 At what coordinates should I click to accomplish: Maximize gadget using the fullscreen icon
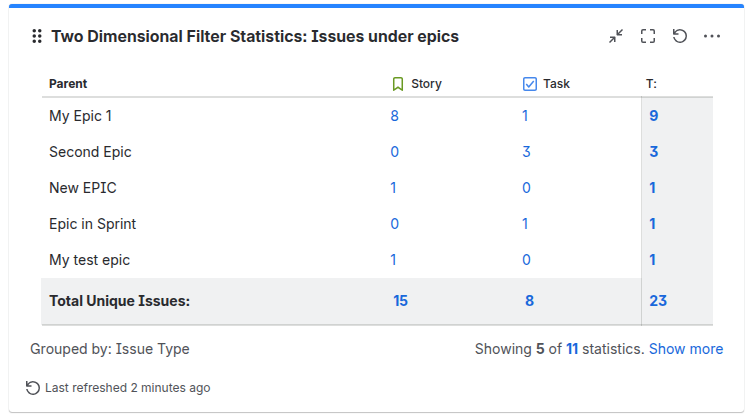tap(648, 36)
